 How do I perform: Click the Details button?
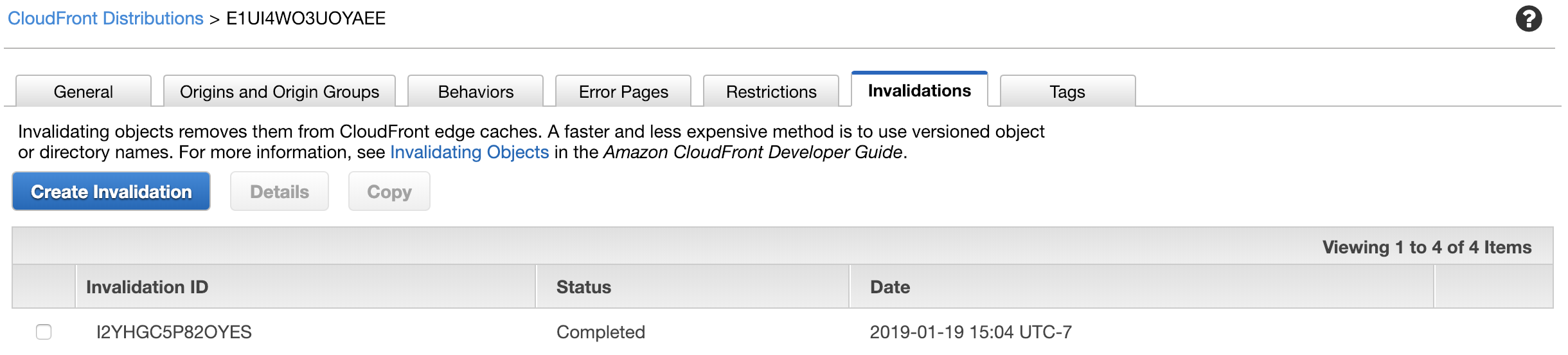[x=280, y=192]
